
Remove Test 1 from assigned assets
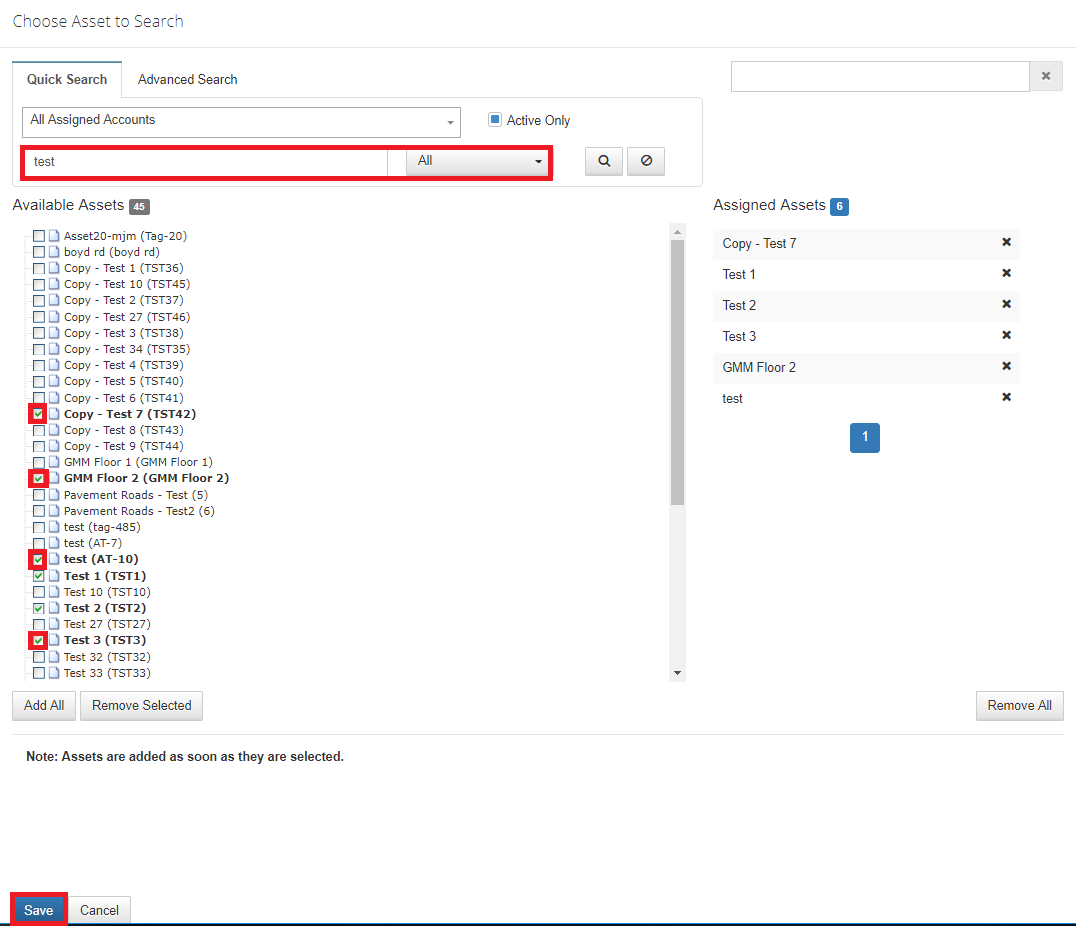click(1006, 274)
